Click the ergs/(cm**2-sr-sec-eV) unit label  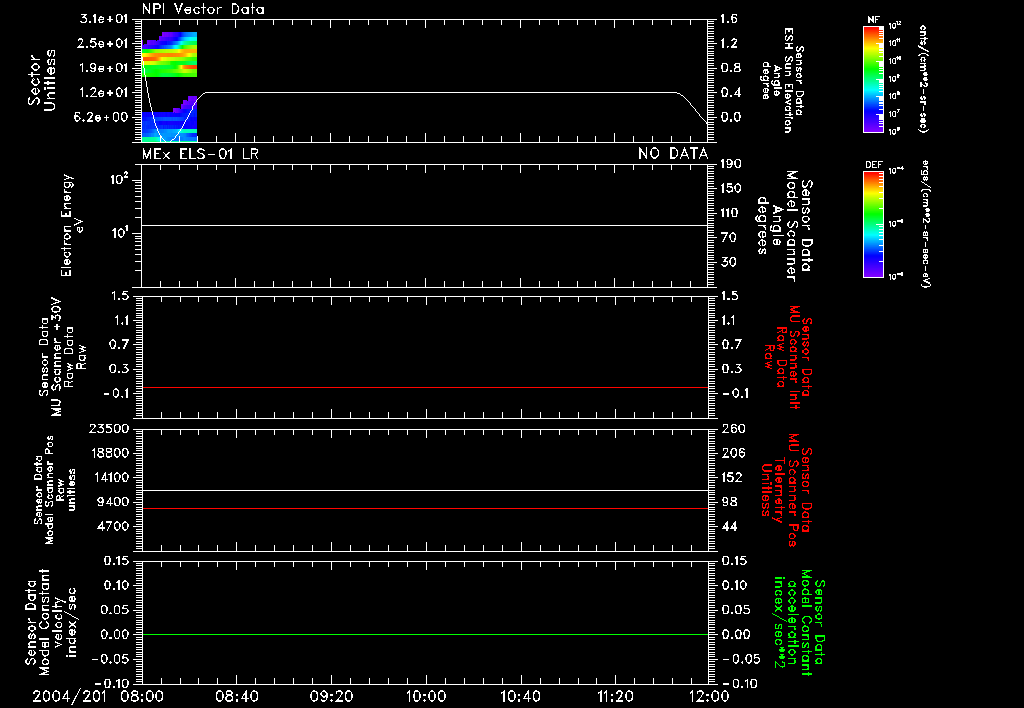tap(925, 224)
